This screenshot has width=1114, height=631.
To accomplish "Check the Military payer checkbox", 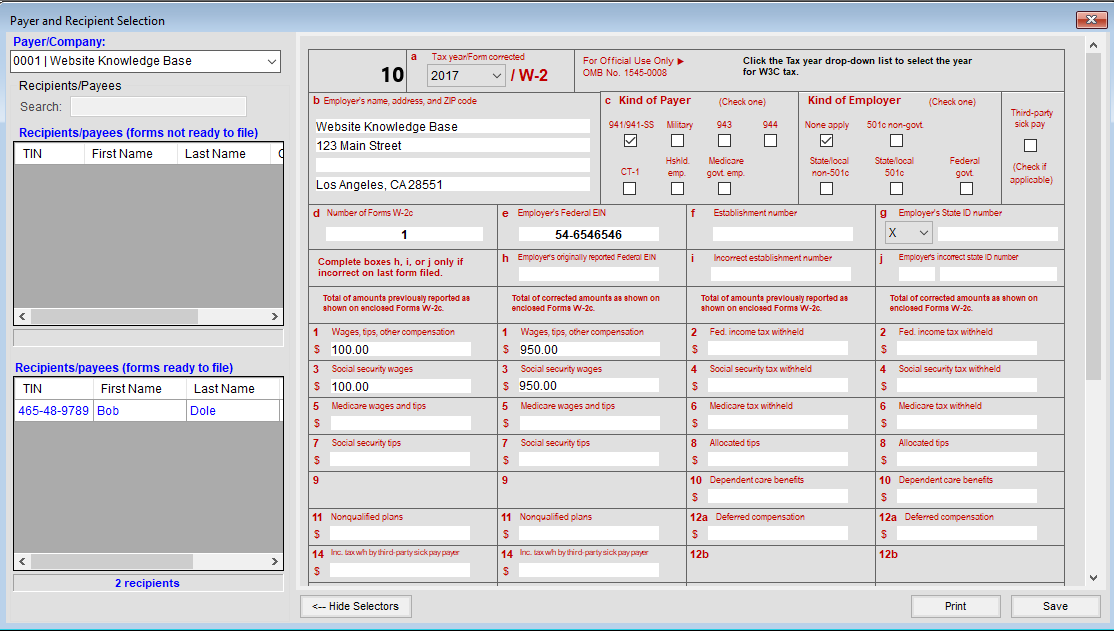I will (678, 141).
